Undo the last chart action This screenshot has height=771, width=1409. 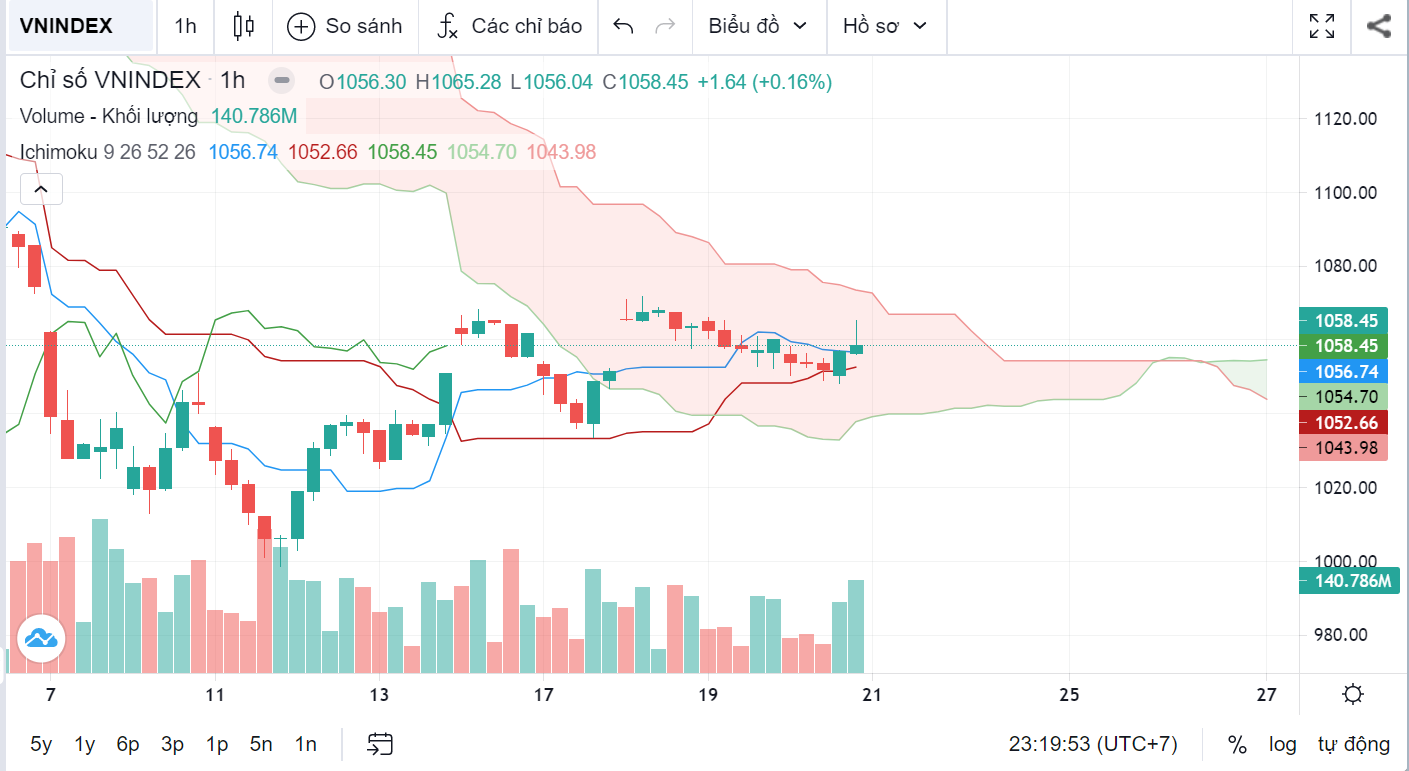click(x=623, y=26)
